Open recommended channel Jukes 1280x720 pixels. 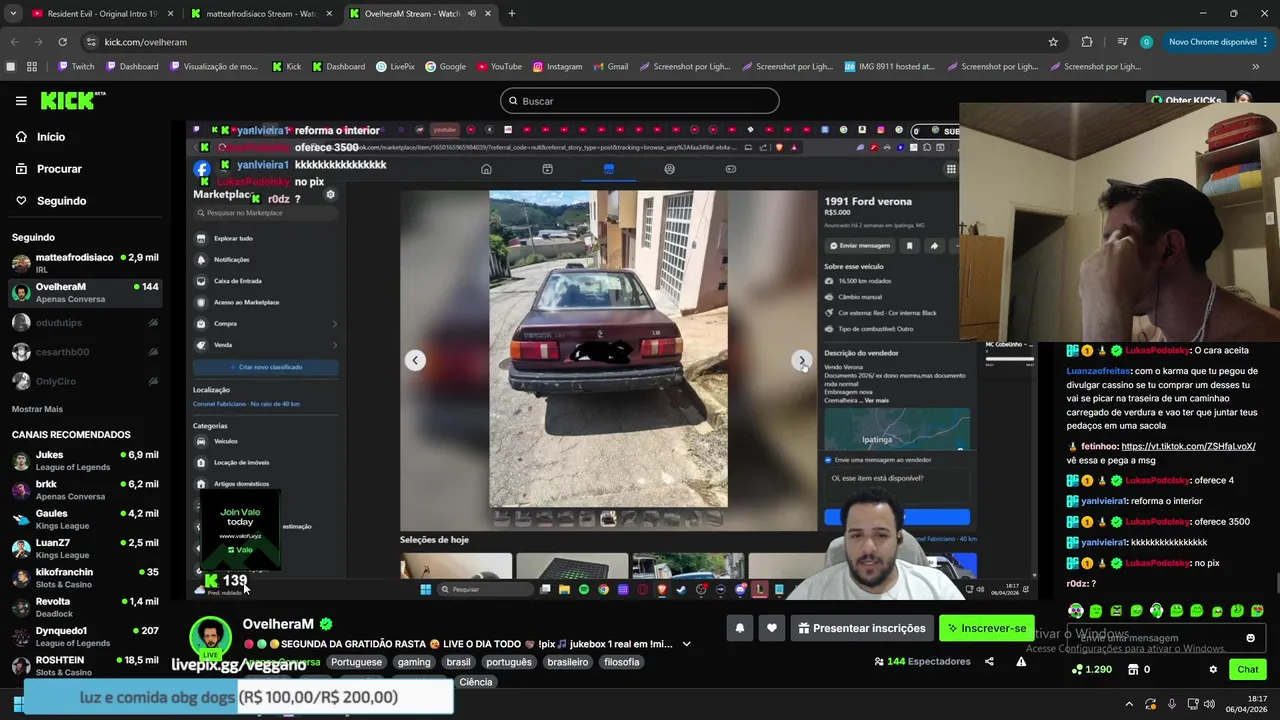(85, 460)
